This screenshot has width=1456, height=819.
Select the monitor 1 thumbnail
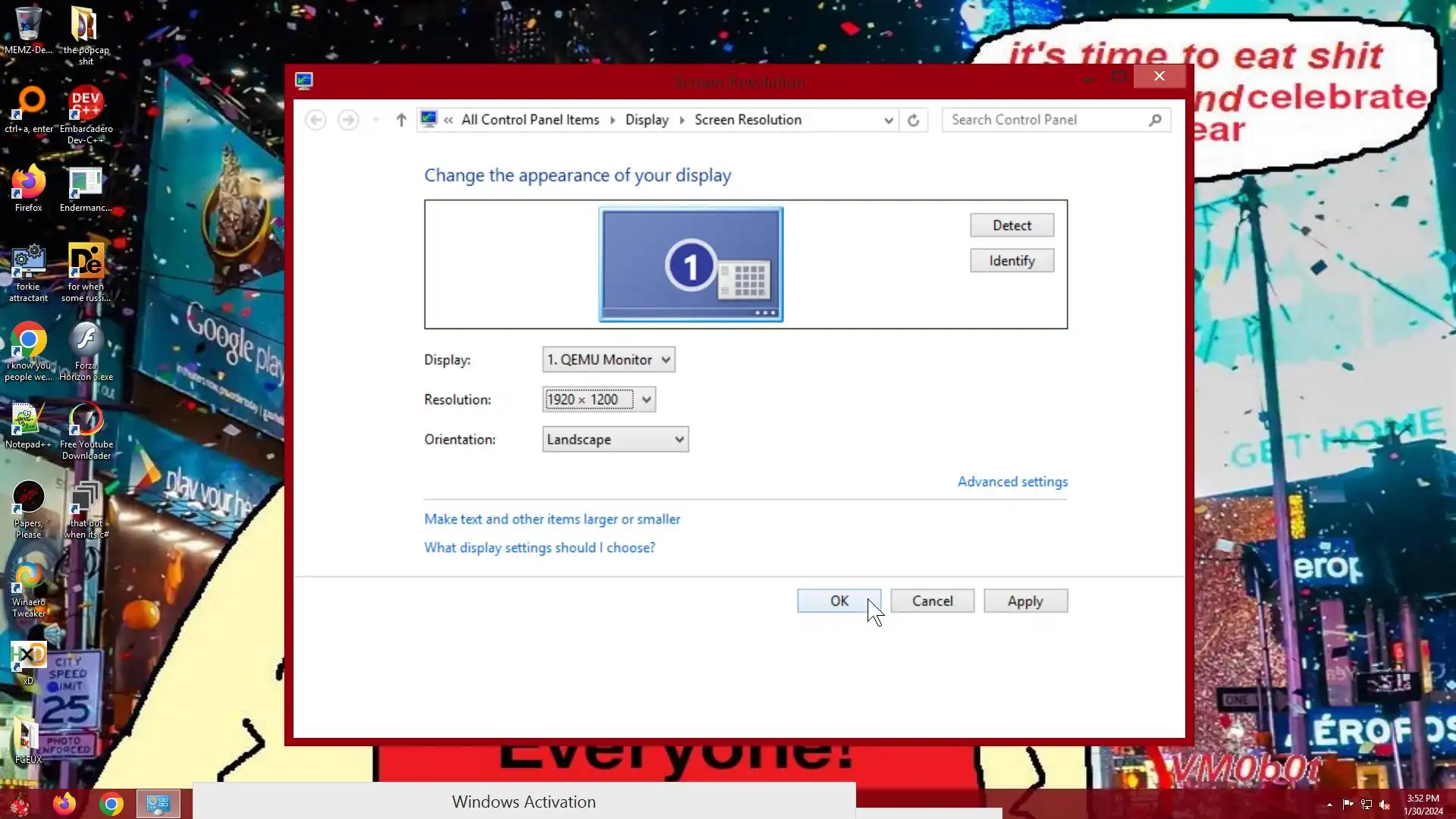click(691, 265)
